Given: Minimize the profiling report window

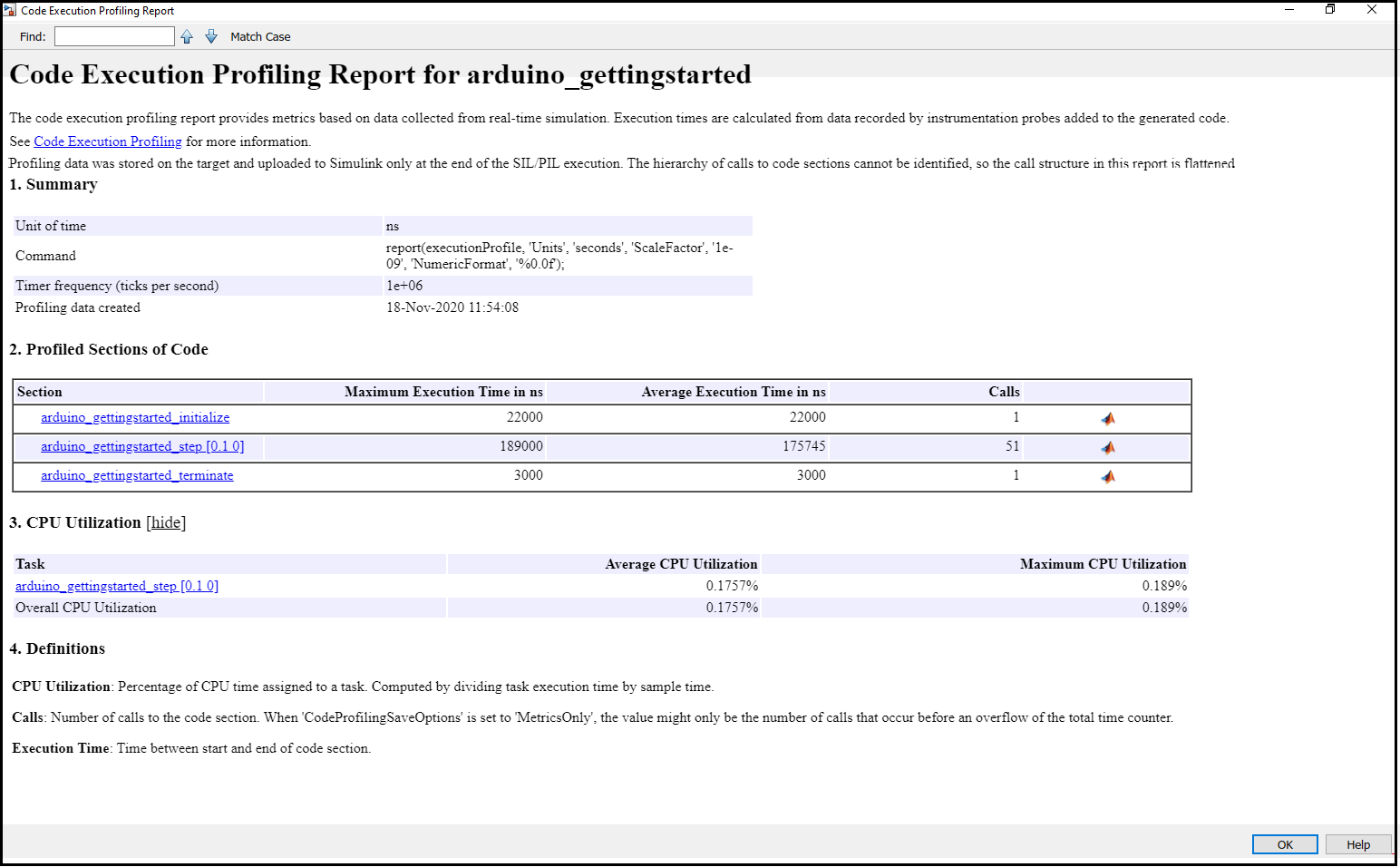Looking at the screenshot, I should [x=1289, y=10].
